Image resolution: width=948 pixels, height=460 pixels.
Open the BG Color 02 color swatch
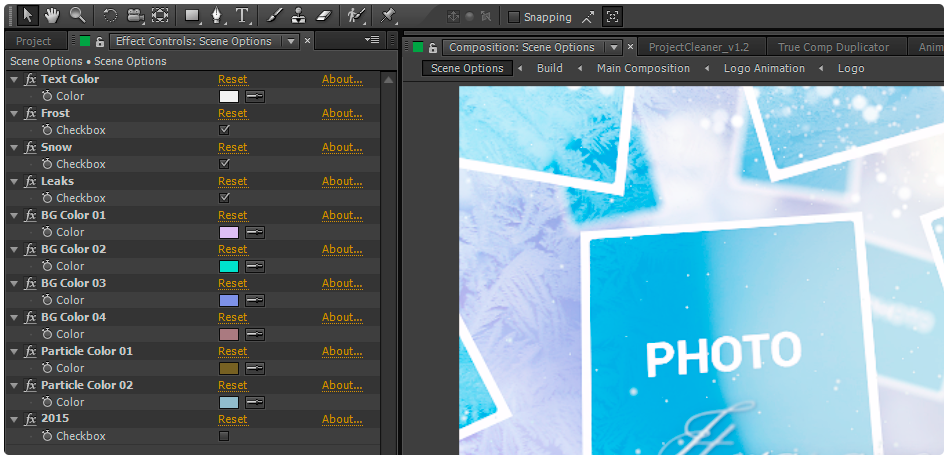(x=229, y=266)
